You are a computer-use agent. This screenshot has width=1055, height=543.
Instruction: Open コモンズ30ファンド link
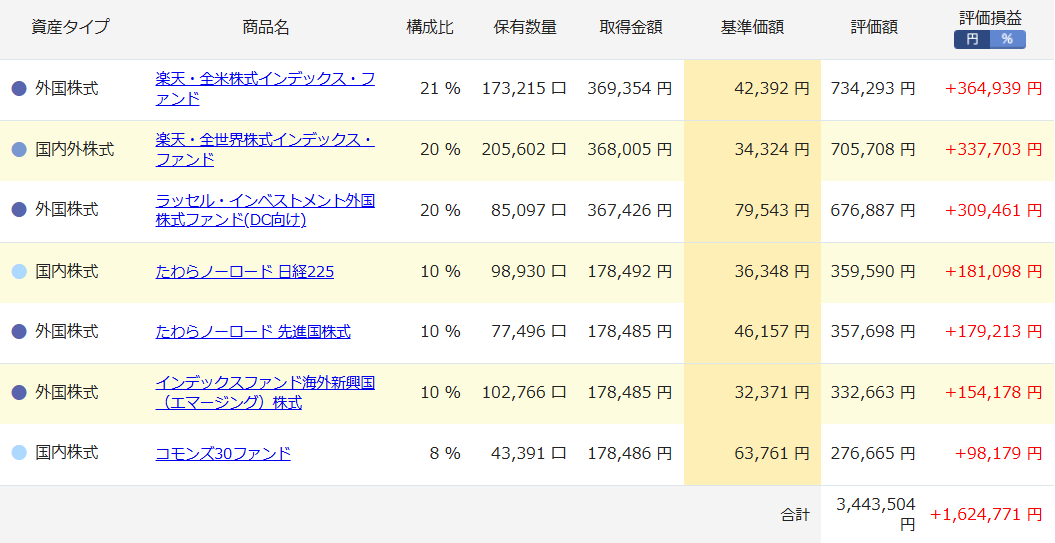click(x=223, y=453)
